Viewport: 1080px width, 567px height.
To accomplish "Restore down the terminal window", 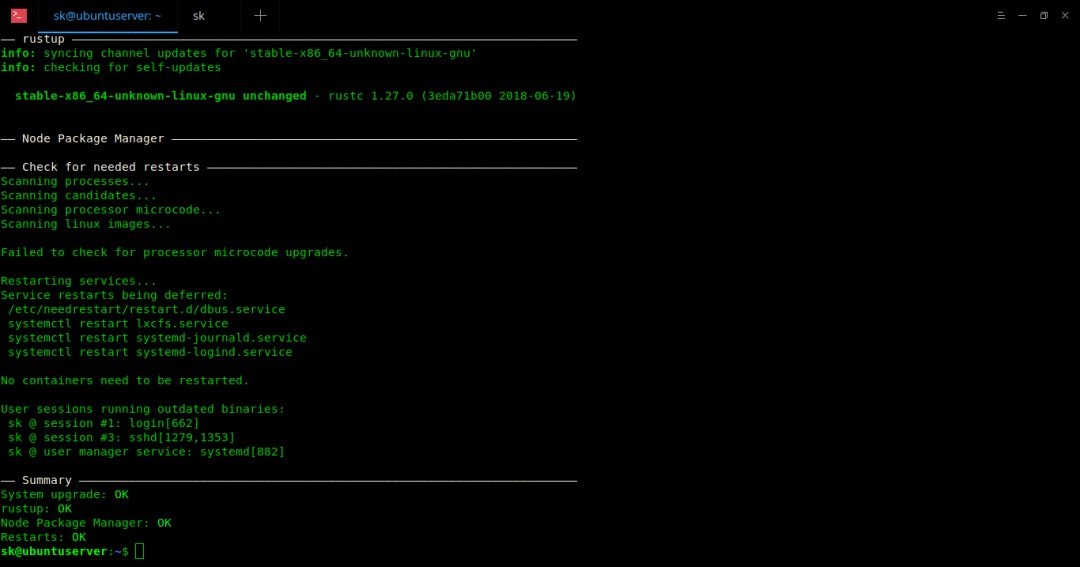I will point(1043,15).
